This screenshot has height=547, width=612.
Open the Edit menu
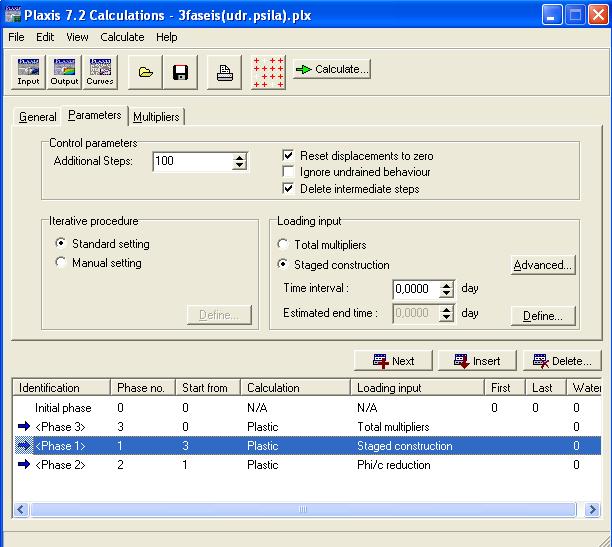45,37
